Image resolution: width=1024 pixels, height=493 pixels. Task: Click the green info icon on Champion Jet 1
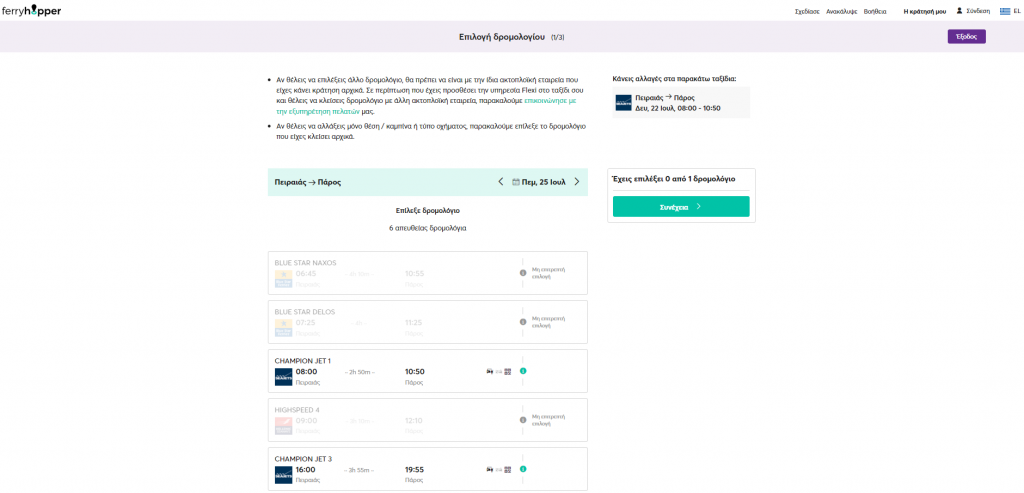(x=523, y=371)
